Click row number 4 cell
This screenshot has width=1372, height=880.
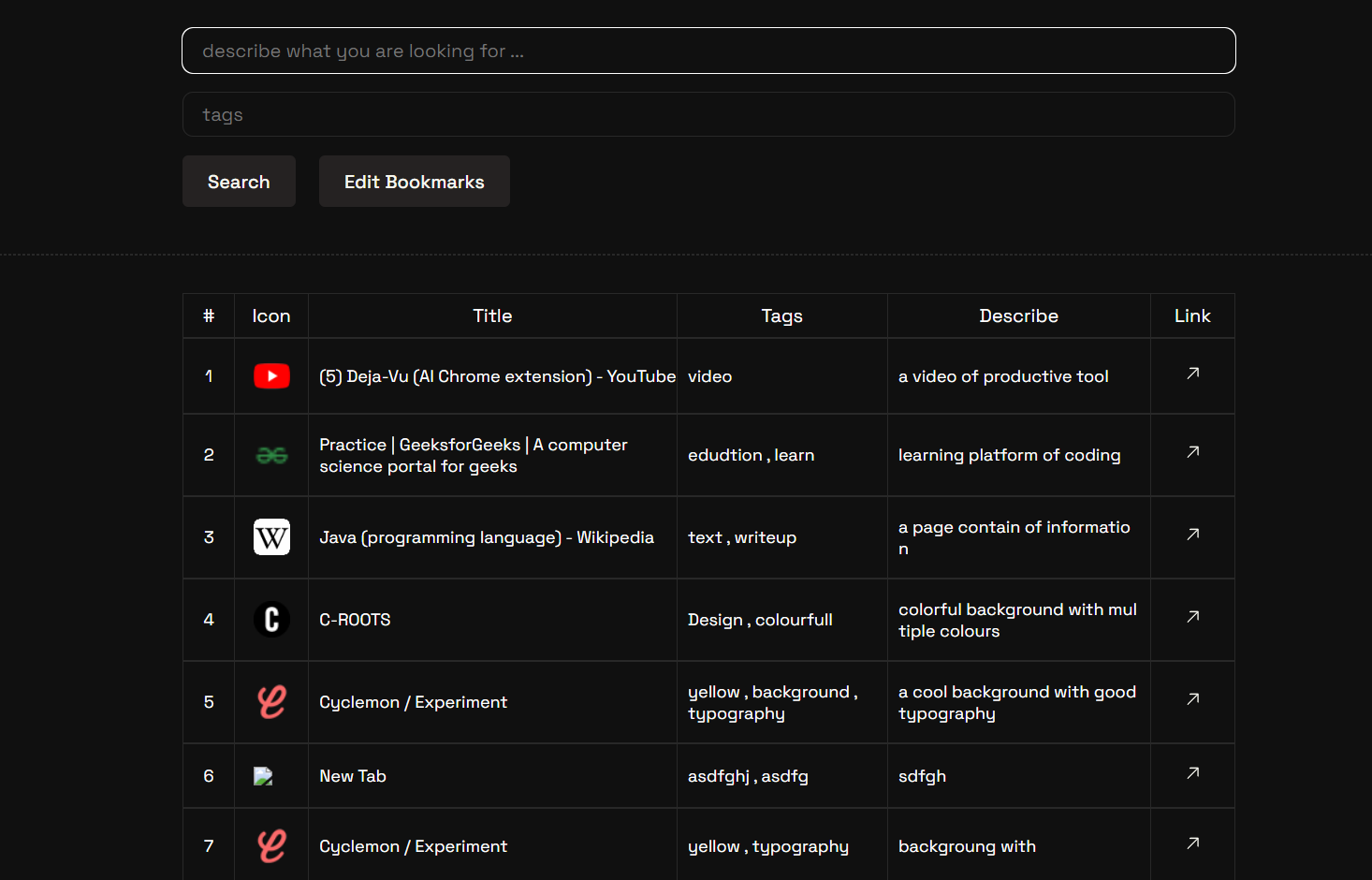pyautogui.click(x=209, y=620)
